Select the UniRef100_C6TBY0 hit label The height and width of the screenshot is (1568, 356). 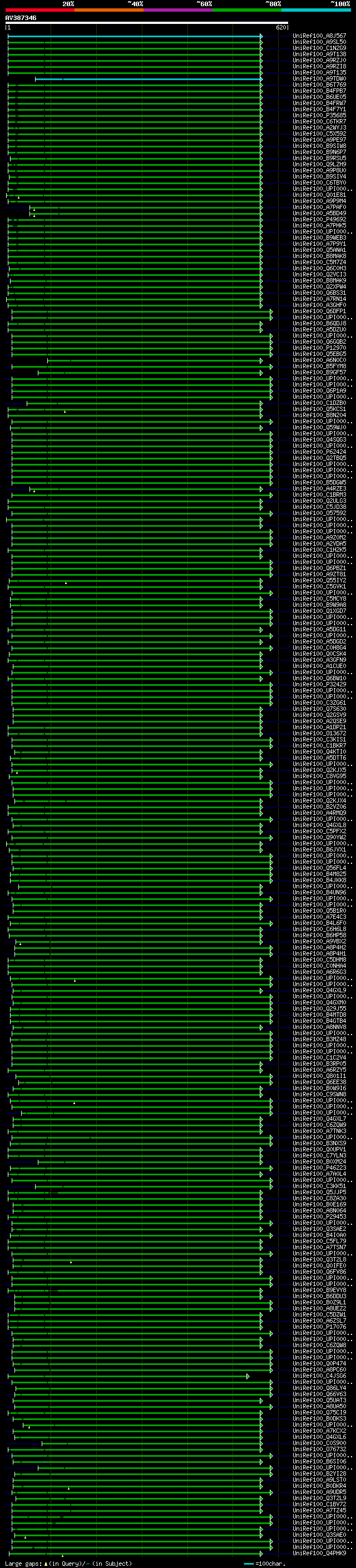click(x=319, y=182)
